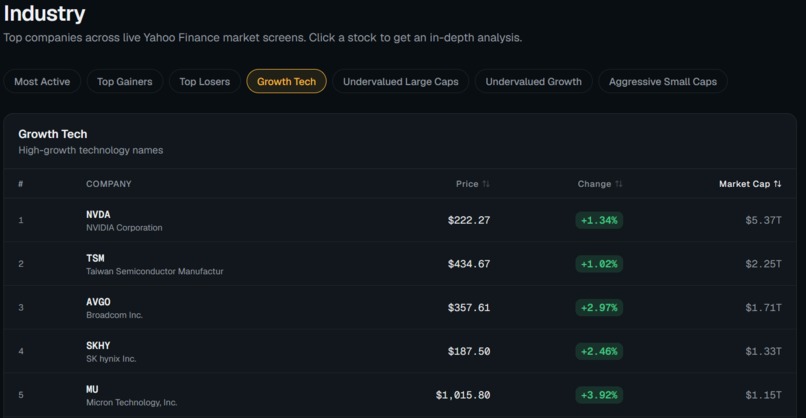
Task: Open the MU stock ticker
Action: click(92, 389)
